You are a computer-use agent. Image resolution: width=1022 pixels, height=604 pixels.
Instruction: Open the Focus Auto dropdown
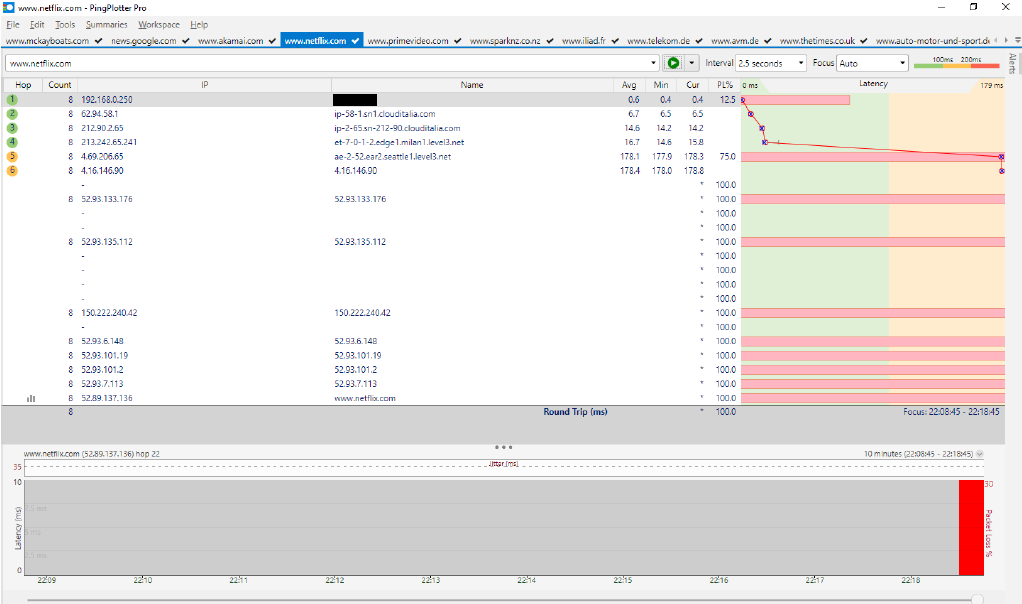(873, 63)
